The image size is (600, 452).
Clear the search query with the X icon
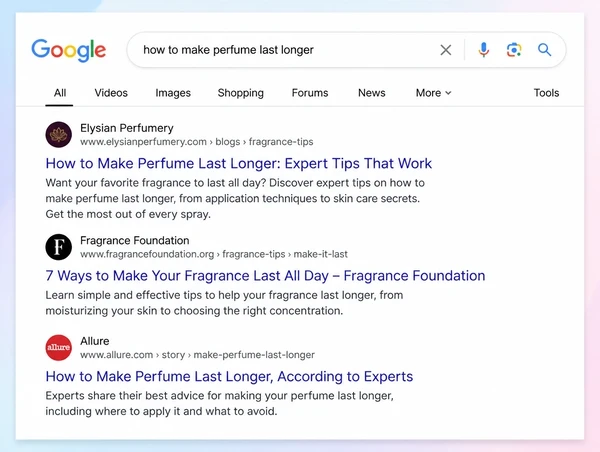click(445, 50)
